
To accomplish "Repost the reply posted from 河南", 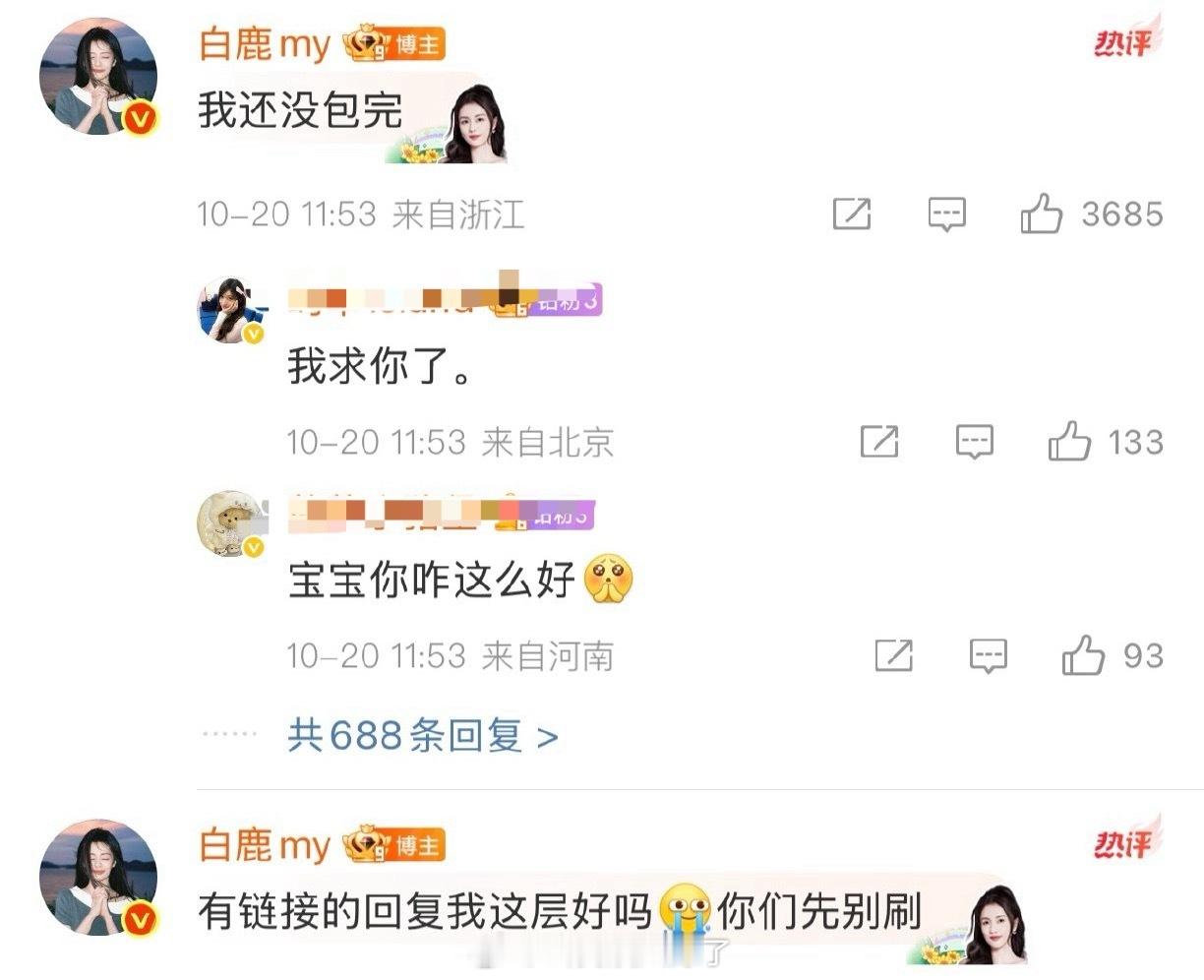I will (x=893, y=655).
